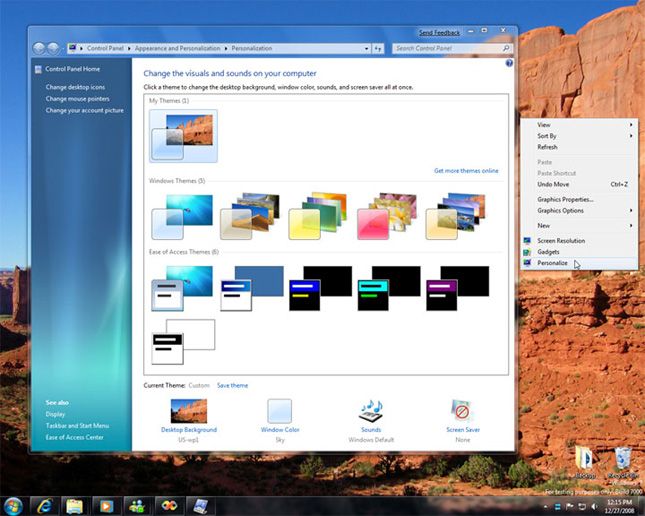Select the yellow-green Windows theme thumbnail

(318, 216)
